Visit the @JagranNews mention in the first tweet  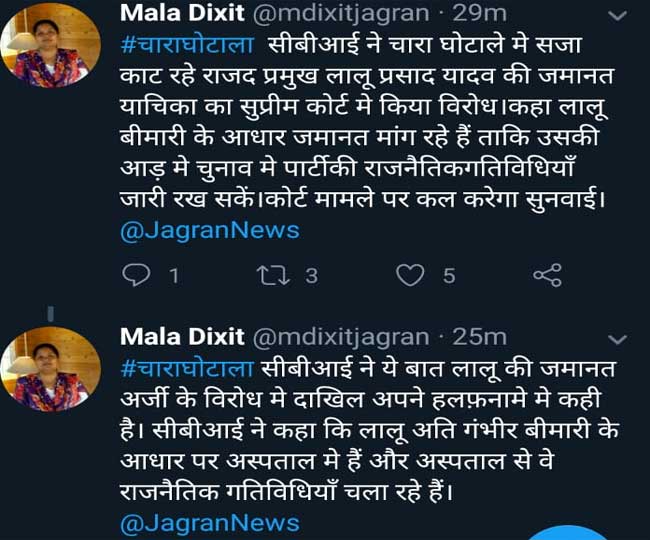pyautogui.click(x=209, y=229)
